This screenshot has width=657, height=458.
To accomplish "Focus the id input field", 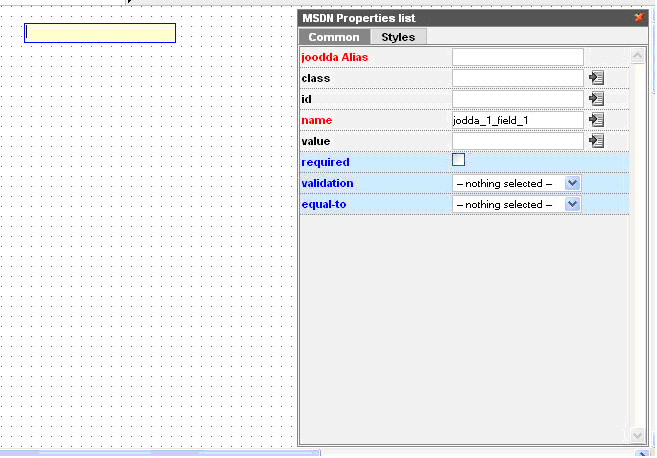I will point(518,99).
